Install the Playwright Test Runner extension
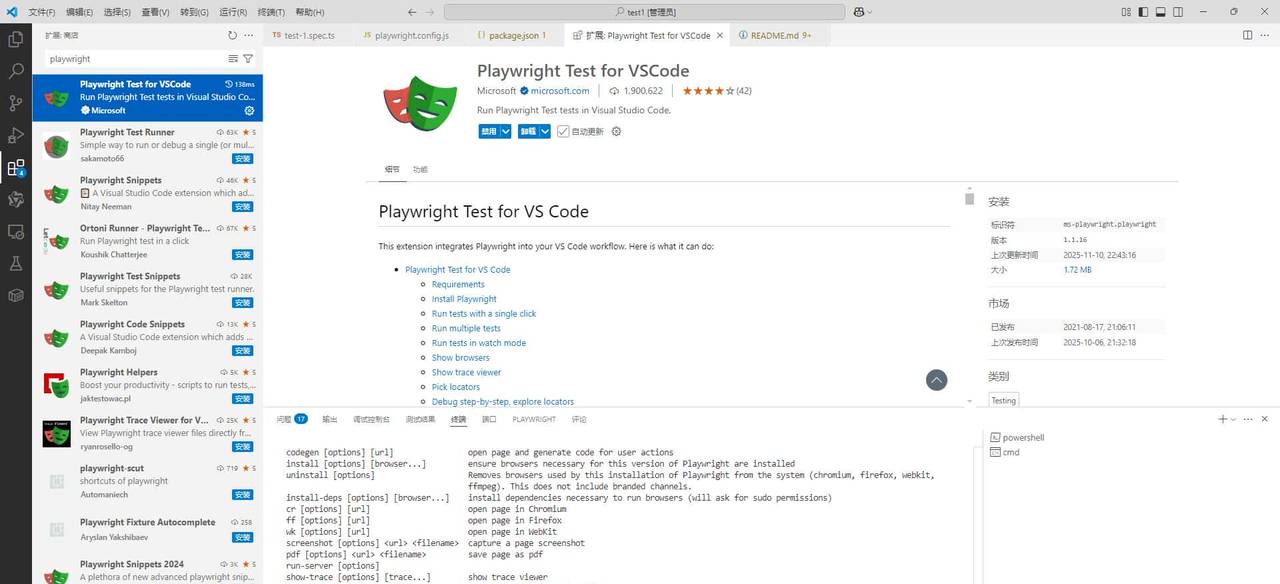This screenshot has height=584, width=1280. (x=242, y=158)
